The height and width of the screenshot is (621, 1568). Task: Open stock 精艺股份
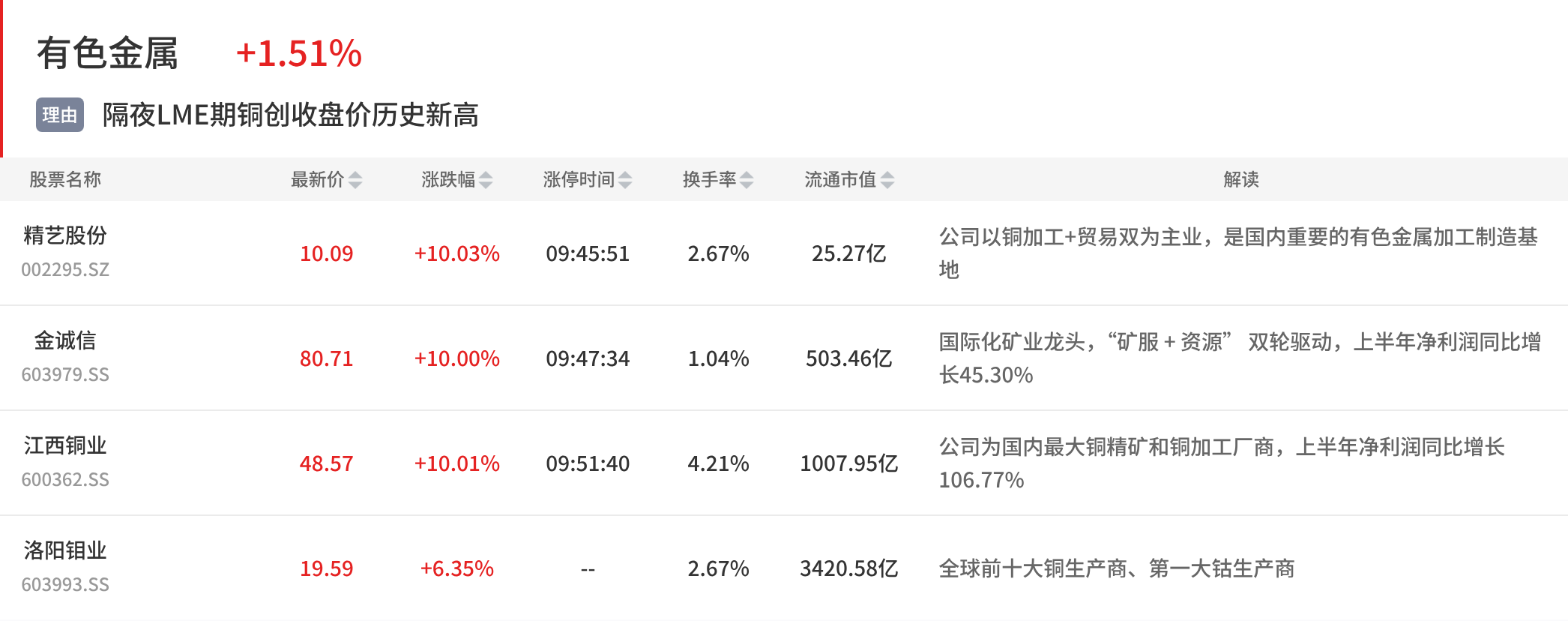pos(65,235)
